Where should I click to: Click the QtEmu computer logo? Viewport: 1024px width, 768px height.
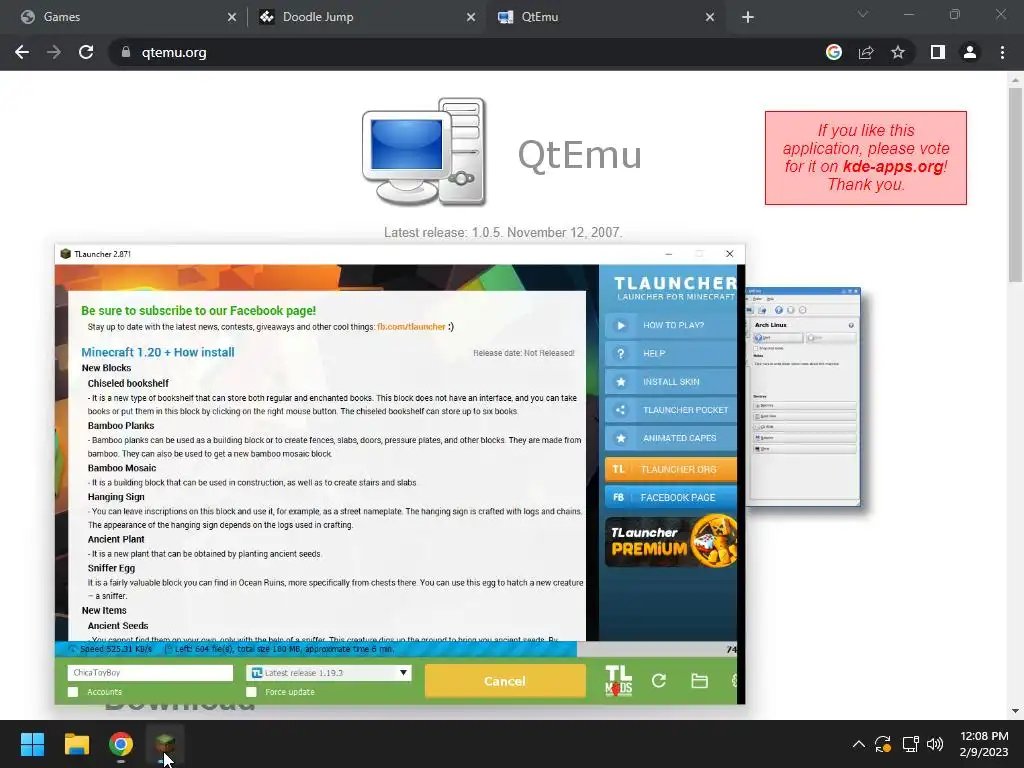pyautogui.click(x=424, y=152)
